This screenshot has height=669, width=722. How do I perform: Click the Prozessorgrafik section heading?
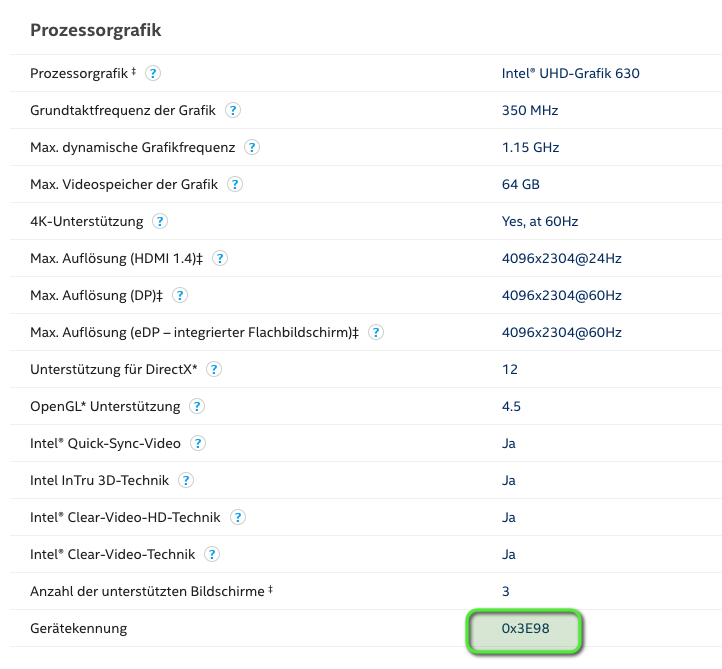pos(96,30)
